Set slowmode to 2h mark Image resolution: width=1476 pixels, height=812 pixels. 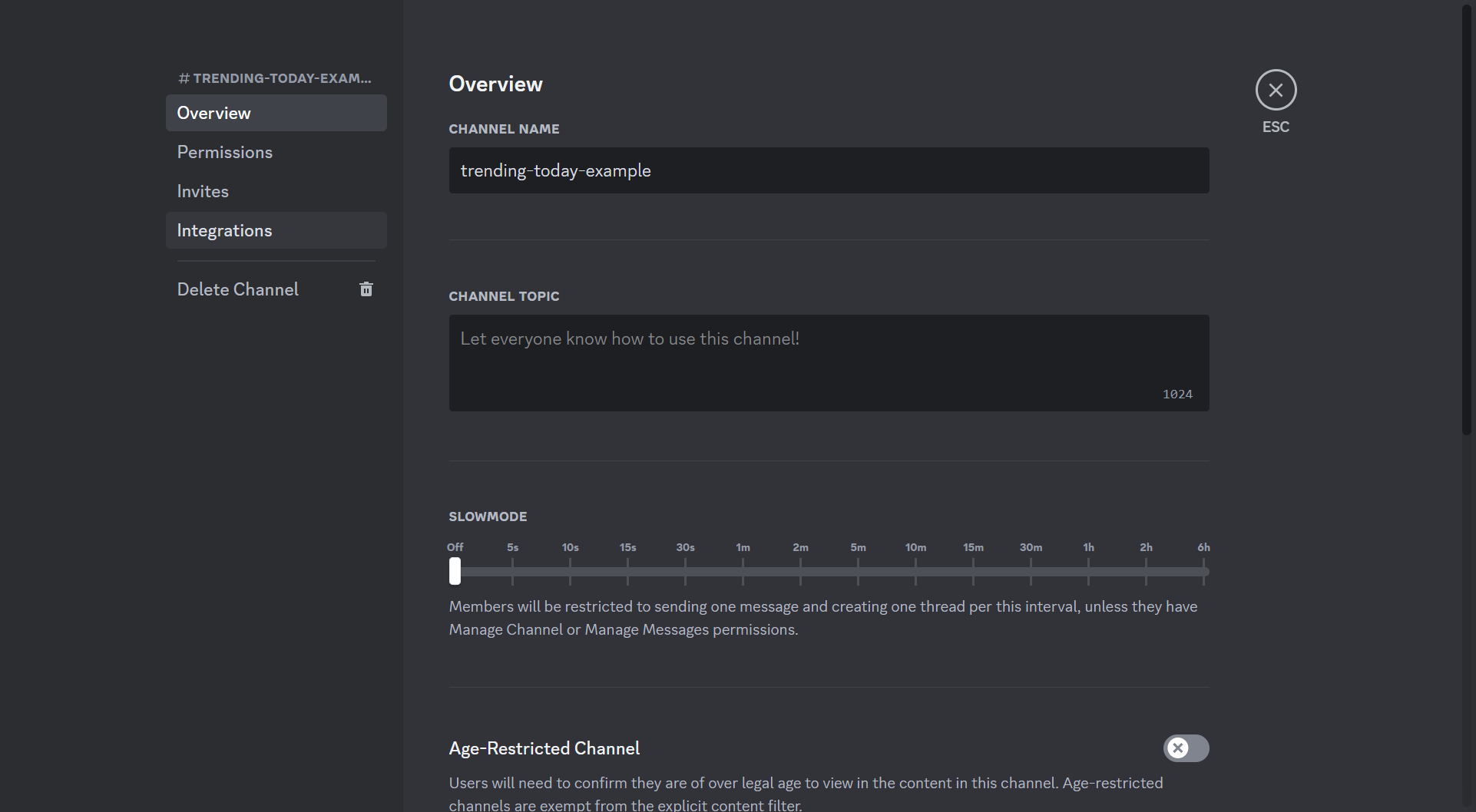click(1146, 571)
